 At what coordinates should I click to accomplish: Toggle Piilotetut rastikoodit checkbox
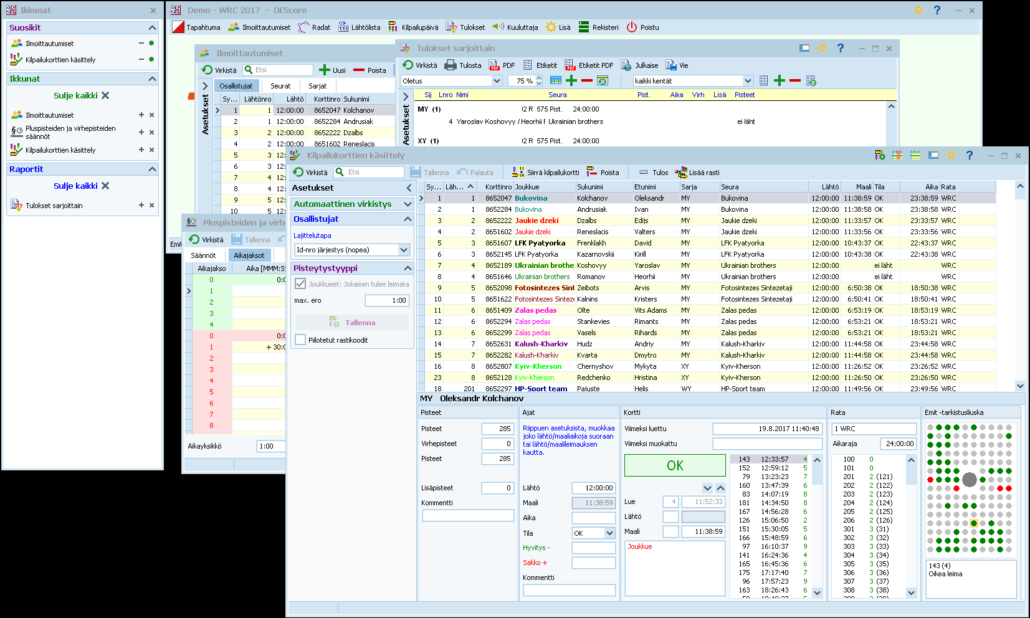pos(300,340)
